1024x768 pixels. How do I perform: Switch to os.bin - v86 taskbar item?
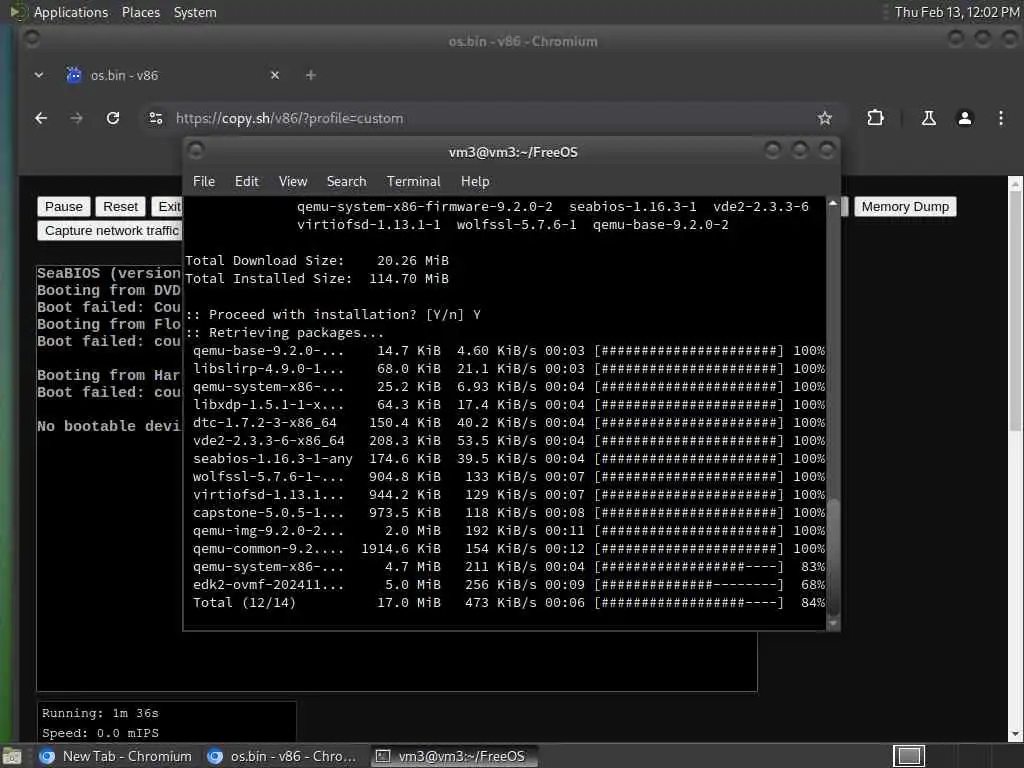pos(283,756)
